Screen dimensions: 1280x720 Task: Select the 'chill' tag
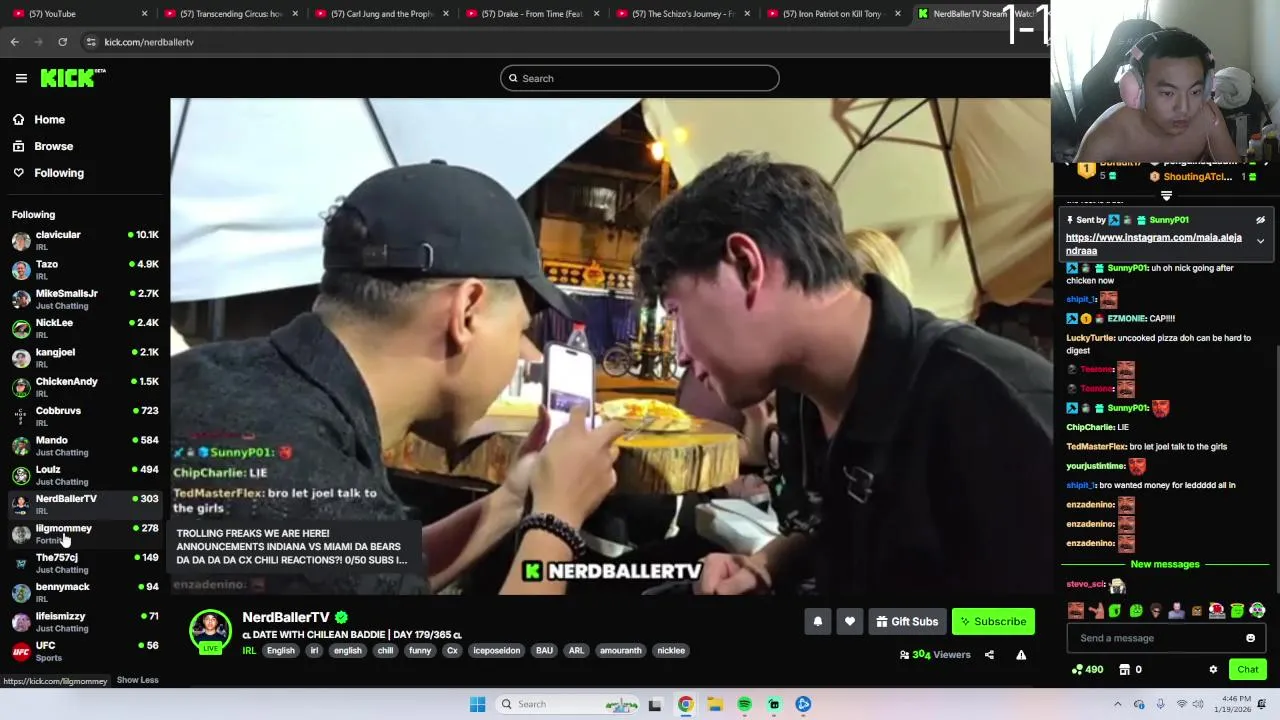point(385,650)
